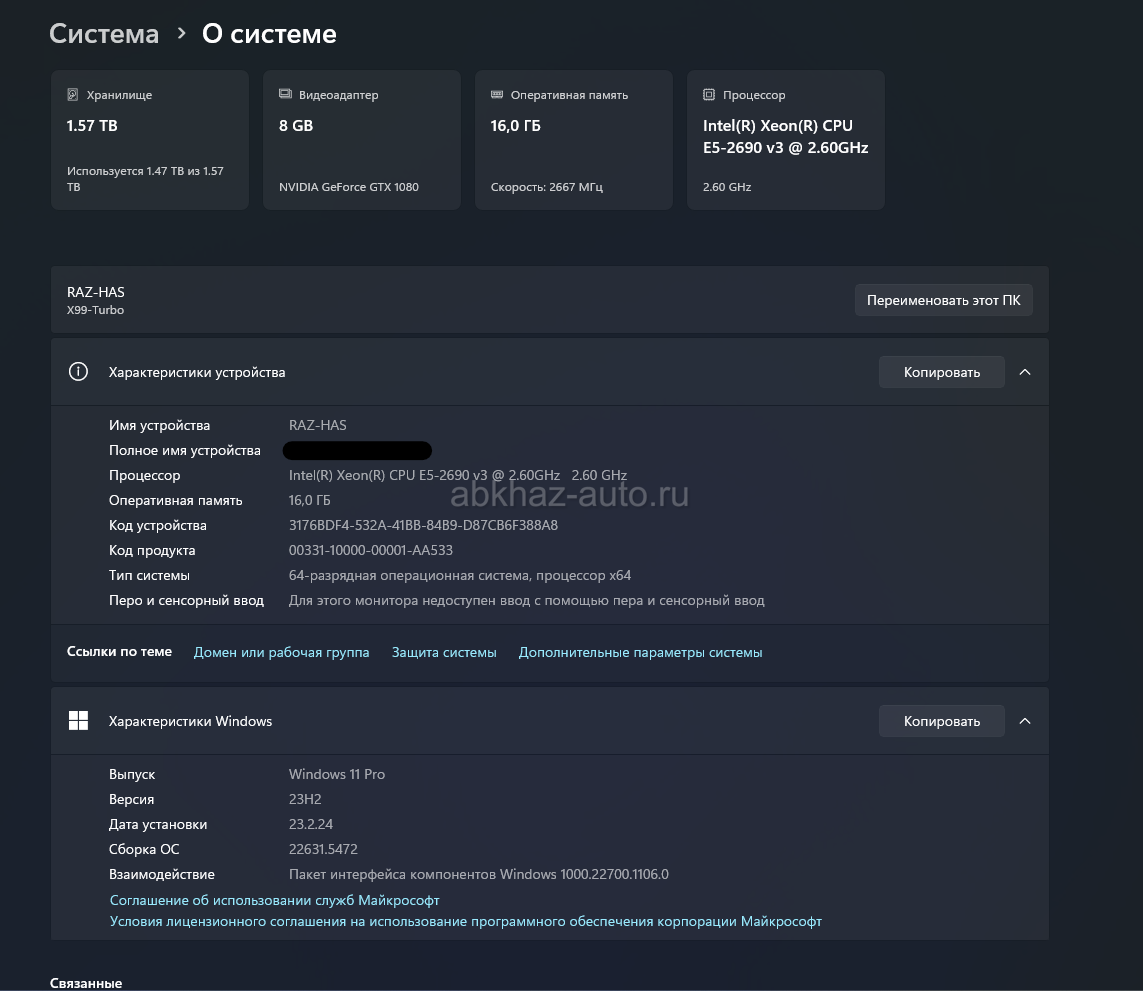Click the Перо и сенсорный ввод value text
Screen dimensions: 1143x991
click(526, 600)
